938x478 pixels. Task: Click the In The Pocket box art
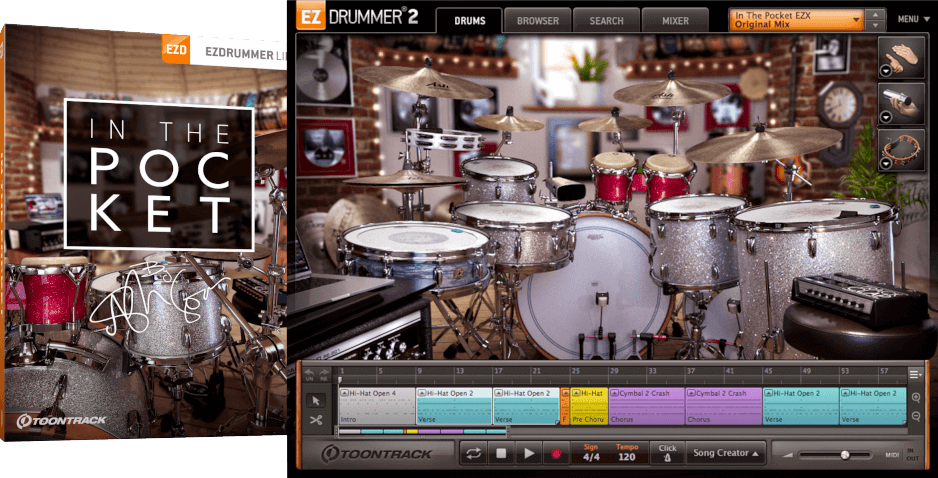coord(144,232)
